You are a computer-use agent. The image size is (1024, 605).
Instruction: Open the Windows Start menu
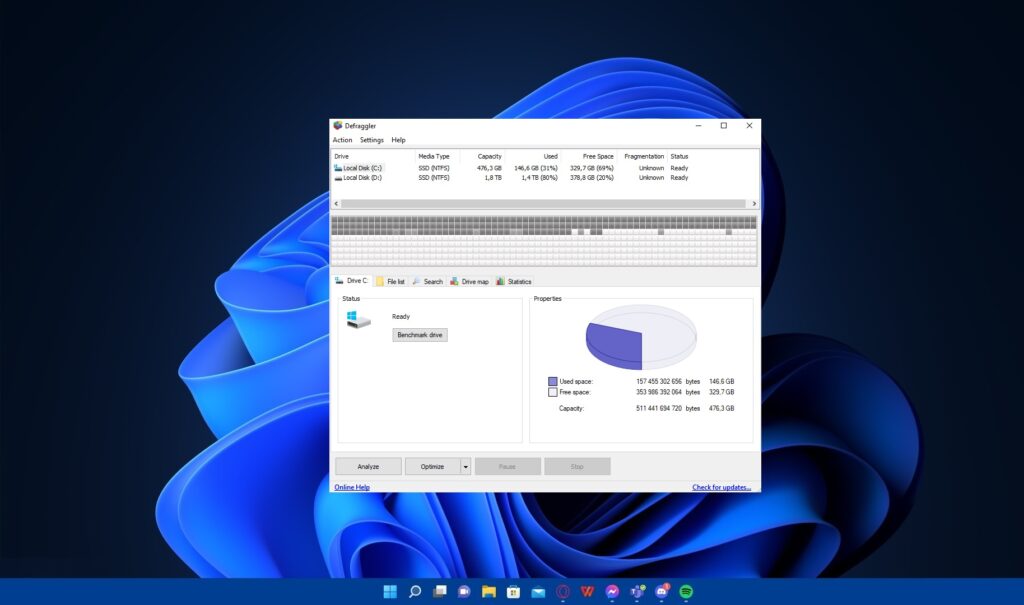coord(390,592)
